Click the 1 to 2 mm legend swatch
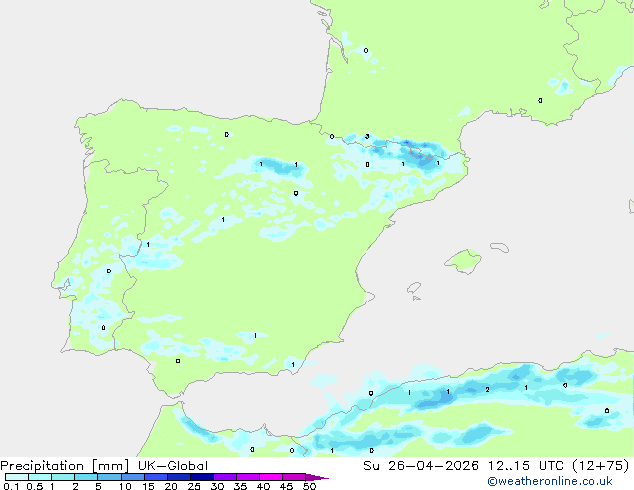Image resolution: width=634 pixels, height=490 pixels. 63,477
